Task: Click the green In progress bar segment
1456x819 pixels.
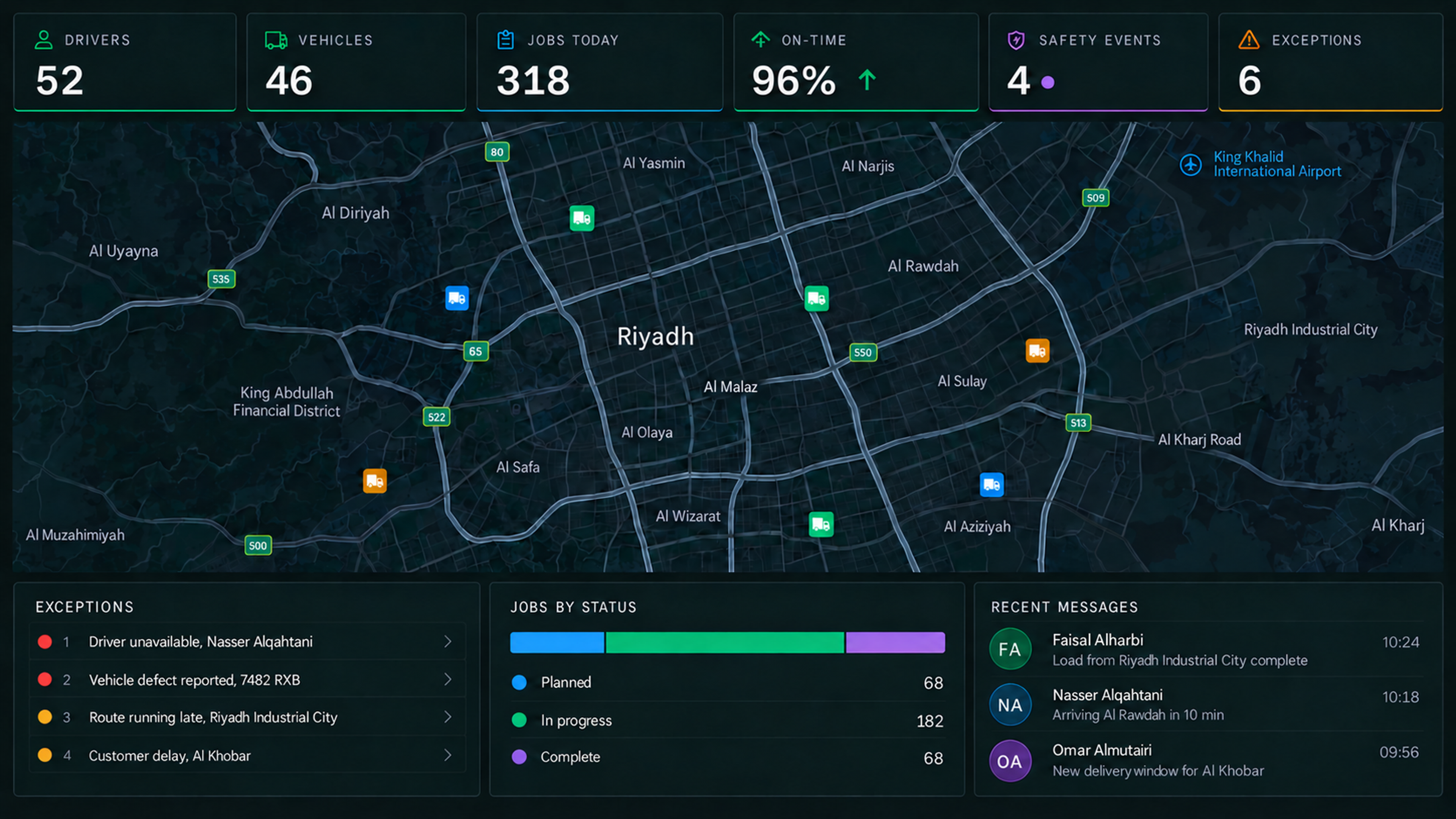Action: [725, 642]
